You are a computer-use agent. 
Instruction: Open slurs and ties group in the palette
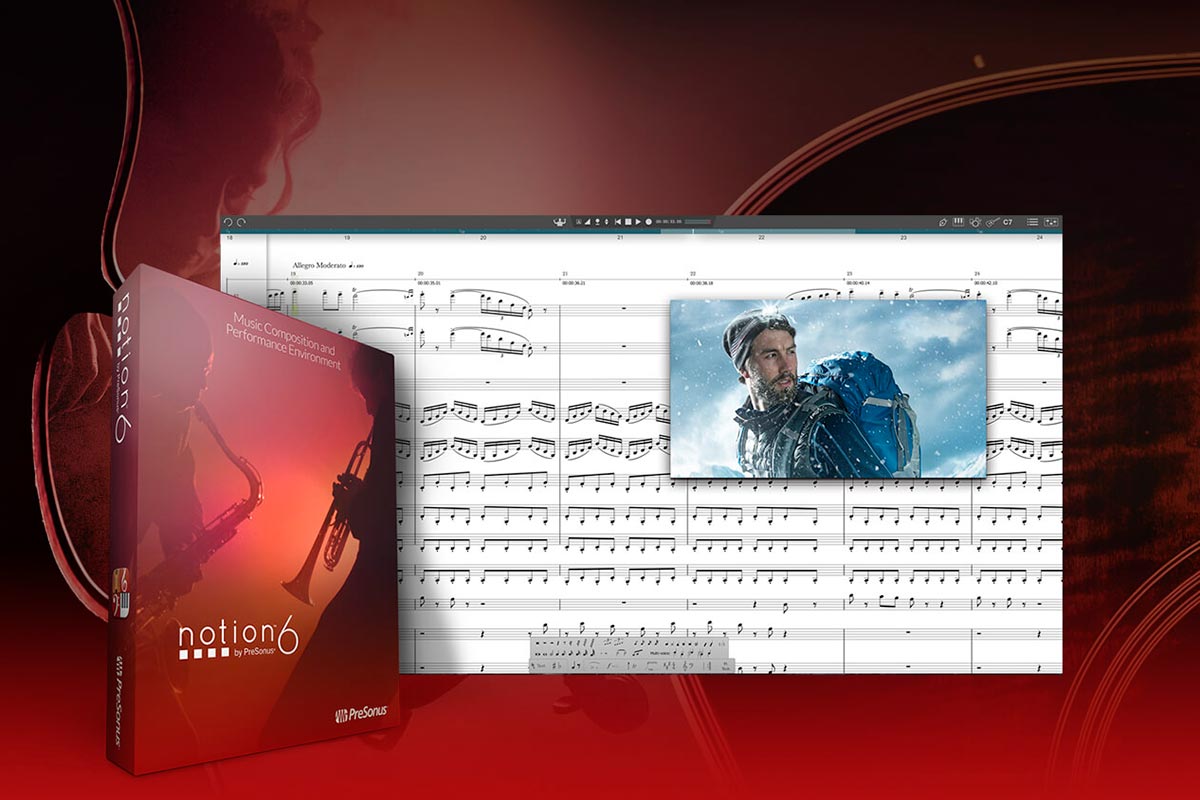click(x=594, y=666)
